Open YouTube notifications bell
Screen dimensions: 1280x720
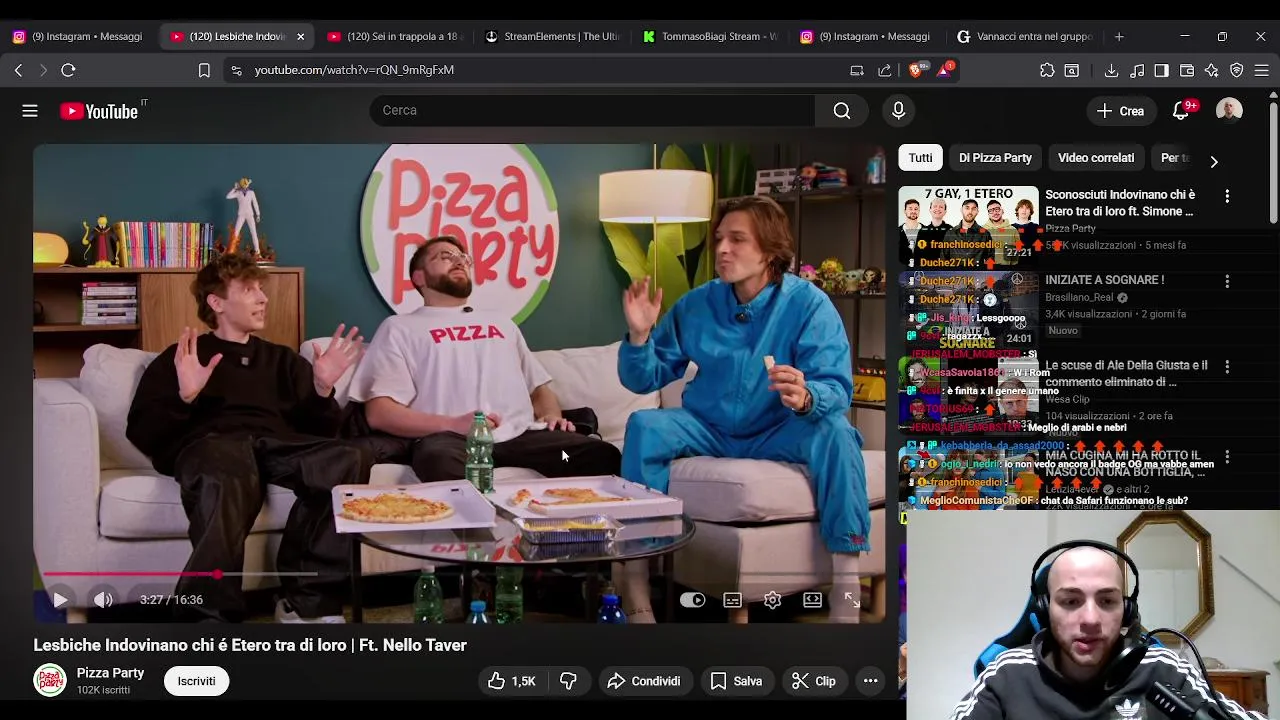pos(1181,111)
